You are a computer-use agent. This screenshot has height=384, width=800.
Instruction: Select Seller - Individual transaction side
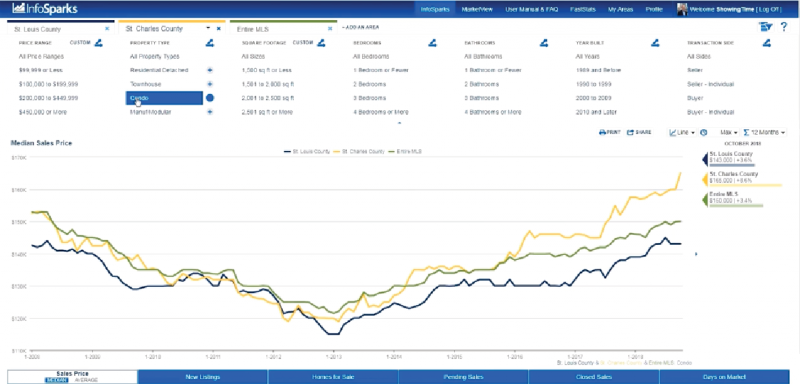710,84
